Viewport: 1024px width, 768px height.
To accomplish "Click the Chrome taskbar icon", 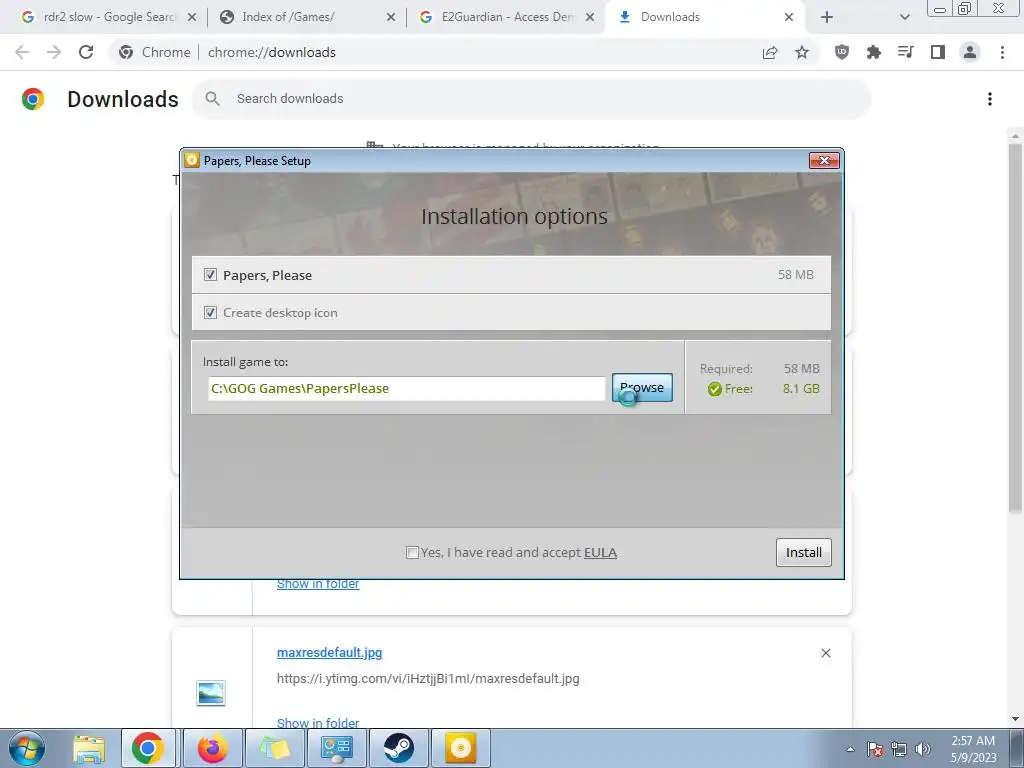I will [148, 748].
